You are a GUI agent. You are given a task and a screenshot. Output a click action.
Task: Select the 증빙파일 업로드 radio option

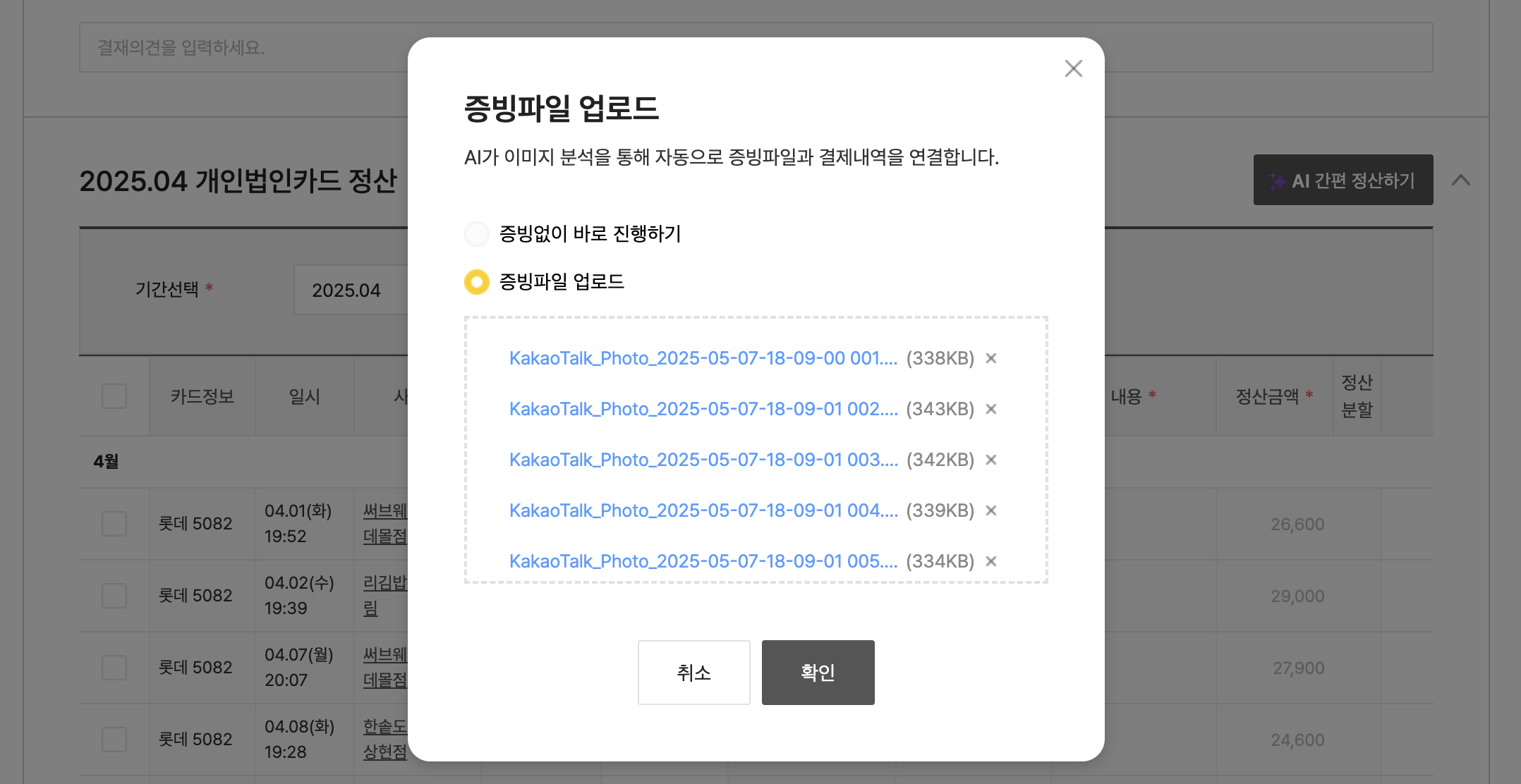(x=477, y=282)
